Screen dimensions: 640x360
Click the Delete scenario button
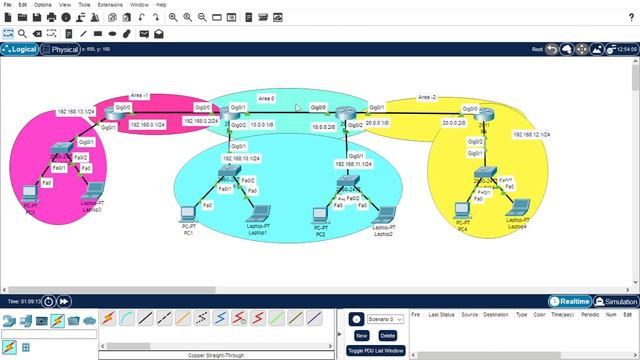pyautogui.click(x=387, y=336)
